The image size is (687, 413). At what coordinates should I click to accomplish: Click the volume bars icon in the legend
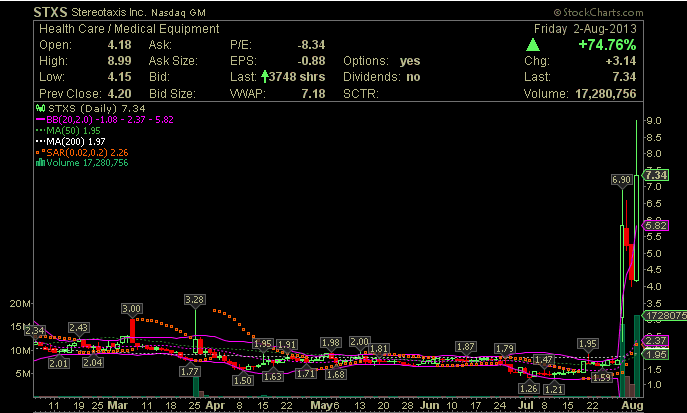coord(40,163)
